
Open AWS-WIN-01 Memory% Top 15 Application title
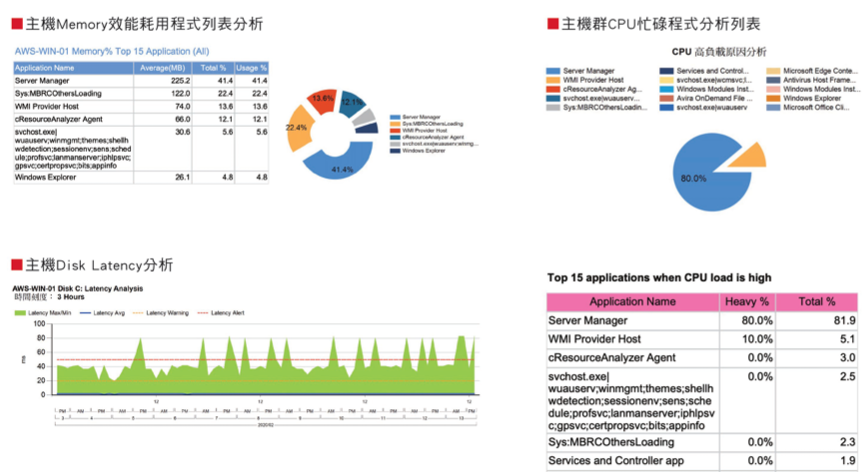coord(111,50)
